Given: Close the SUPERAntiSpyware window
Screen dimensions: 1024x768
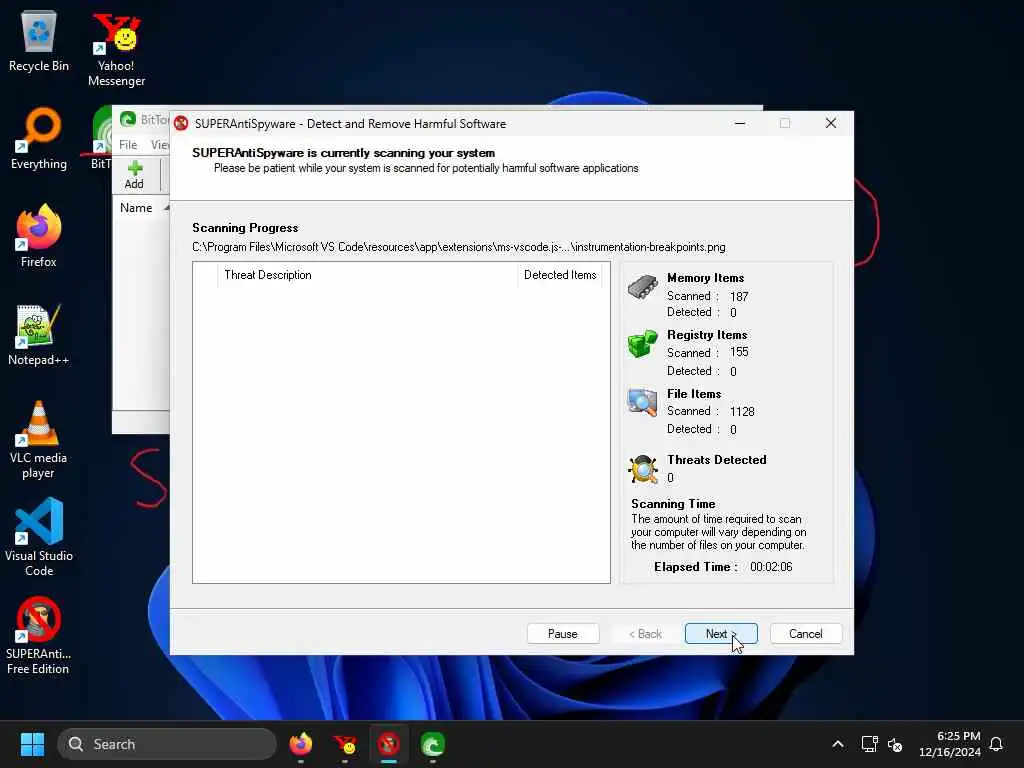Looking at the screenshot, I should point(831,123).
